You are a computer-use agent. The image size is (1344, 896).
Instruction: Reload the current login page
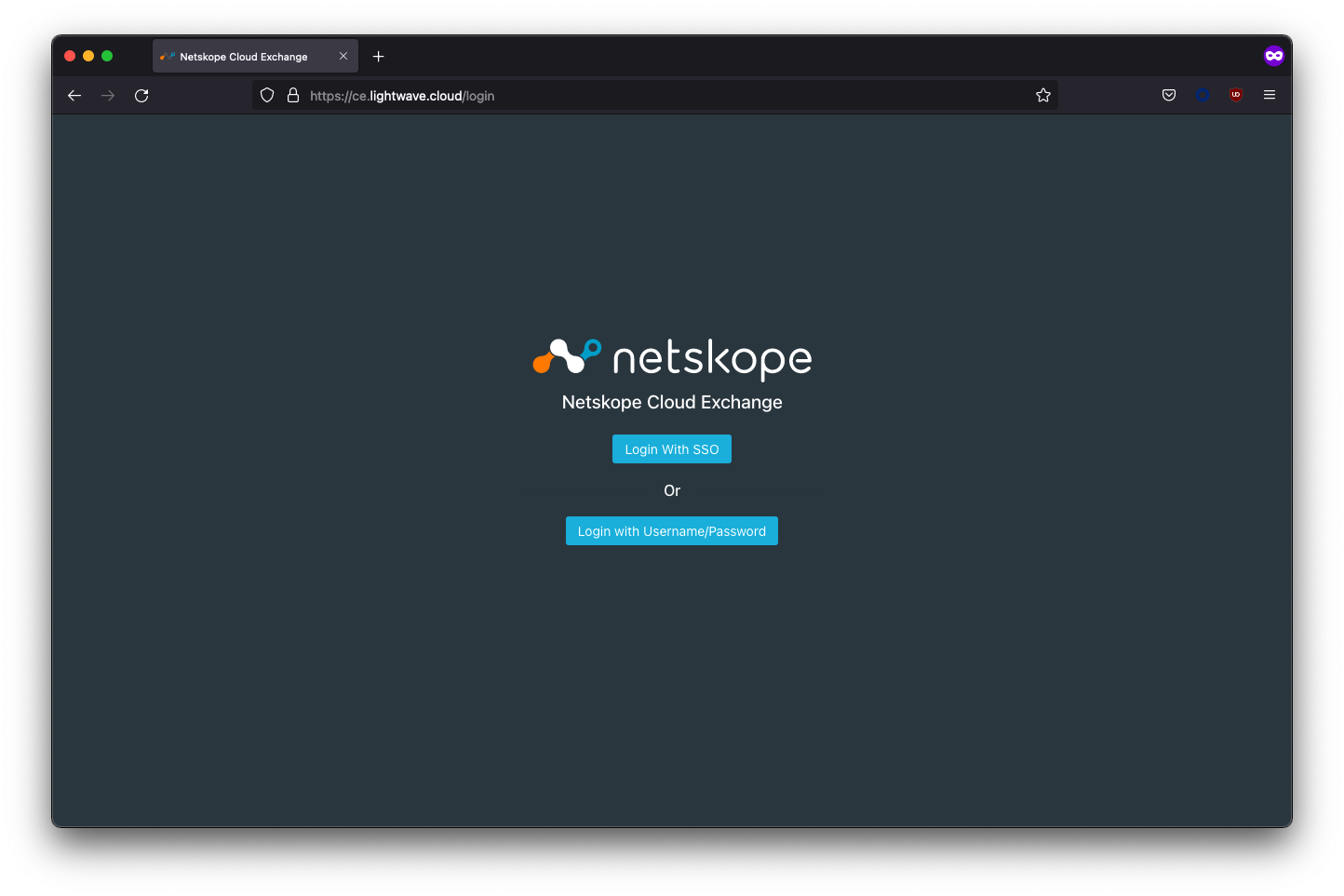[141, 96]
